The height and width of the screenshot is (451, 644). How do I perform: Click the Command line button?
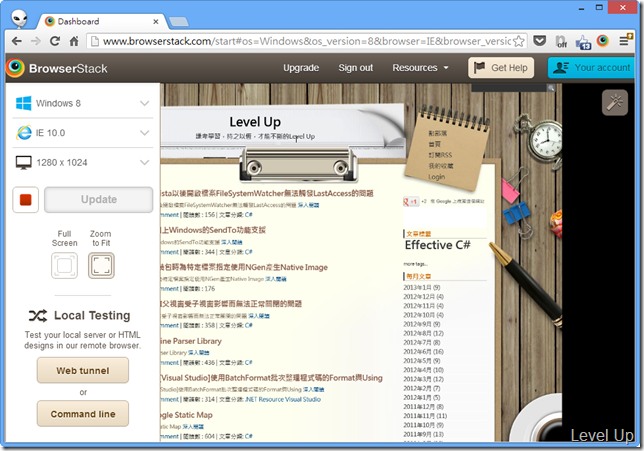tap(83, 414)
